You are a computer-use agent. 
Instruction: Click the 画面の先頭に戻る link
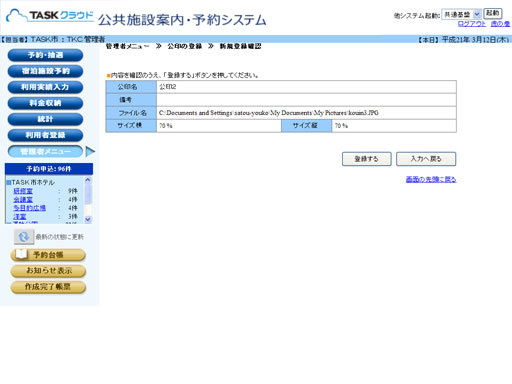[431, 179]
